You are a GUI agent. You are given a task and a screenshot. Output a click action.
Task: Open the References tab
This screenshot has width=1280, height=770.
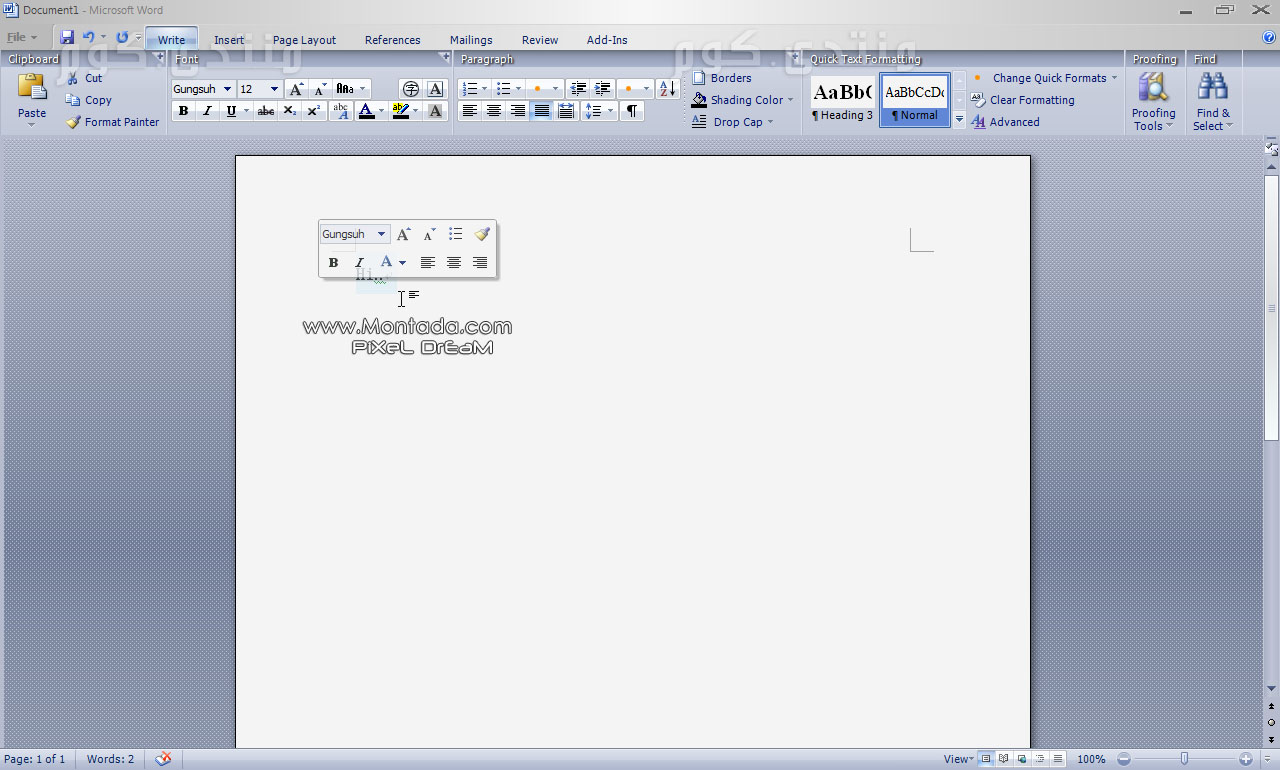pyautogui.click(x=392, y=40)
